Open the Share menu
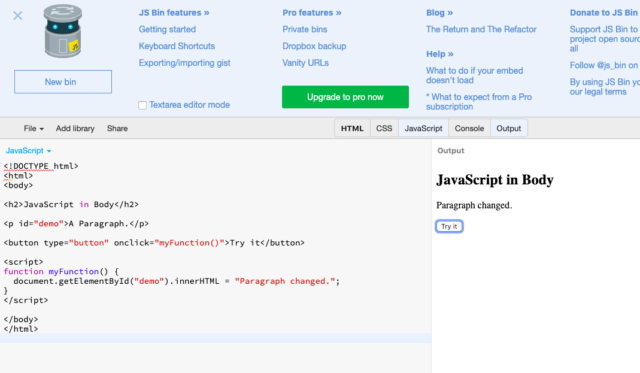The height and width of the screenshot is (373, 640). [117, 129]
